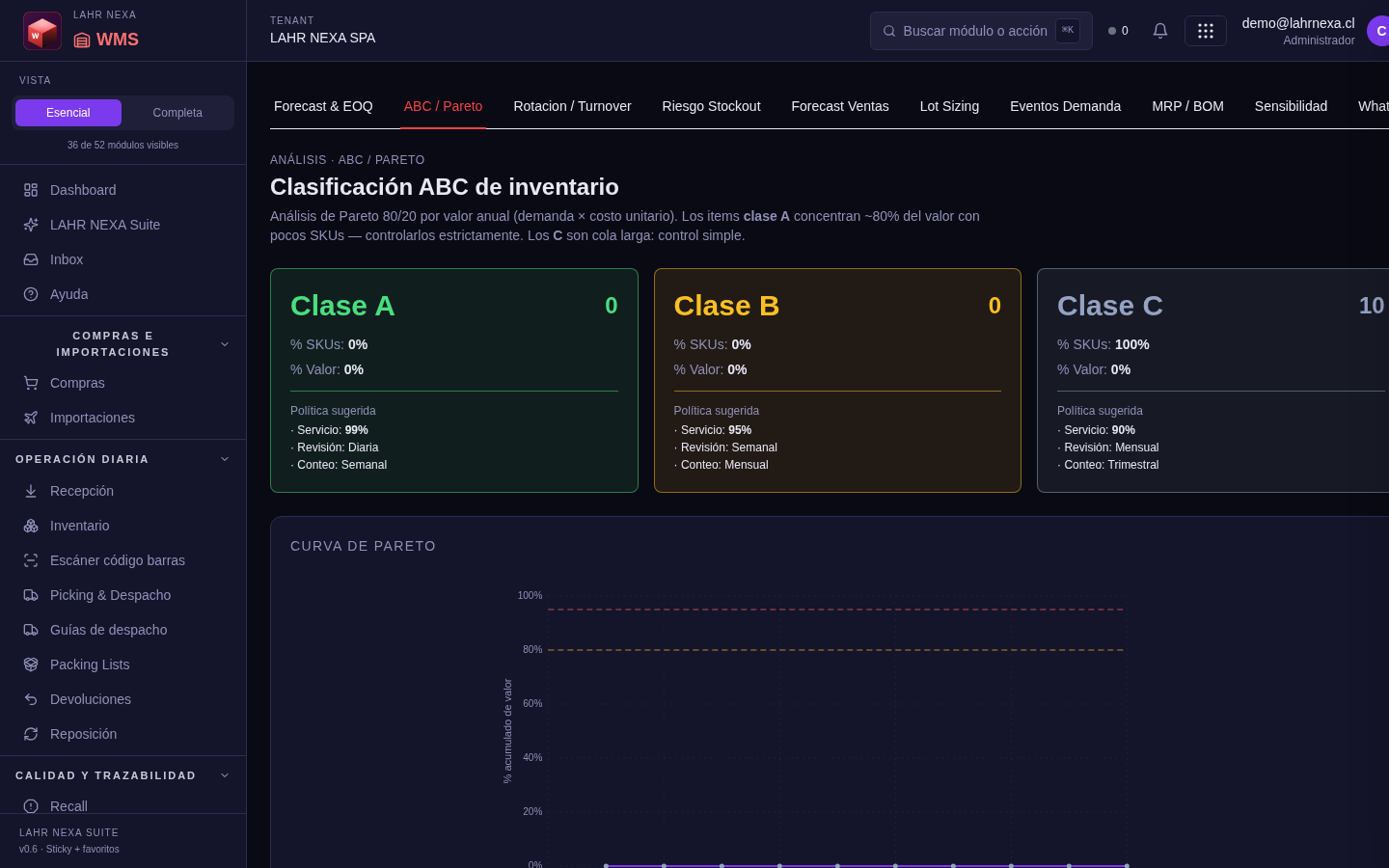Click the Dashboard icon in sidebar
This screenshot has width=1389, height=868.
tap(31, 190)
